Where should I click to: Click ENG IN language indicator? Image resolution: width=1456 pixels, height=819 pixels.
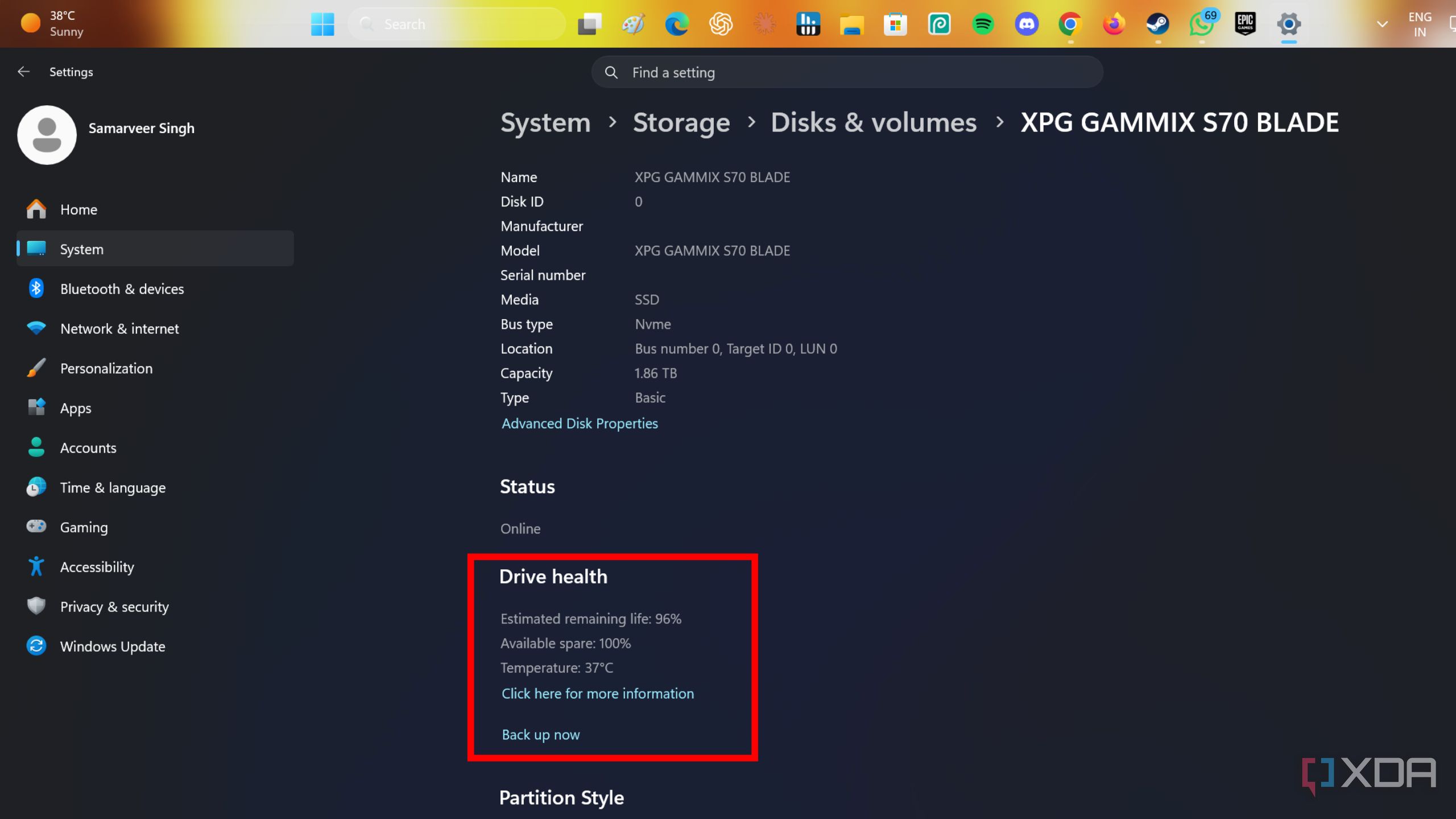point(1420,24)
